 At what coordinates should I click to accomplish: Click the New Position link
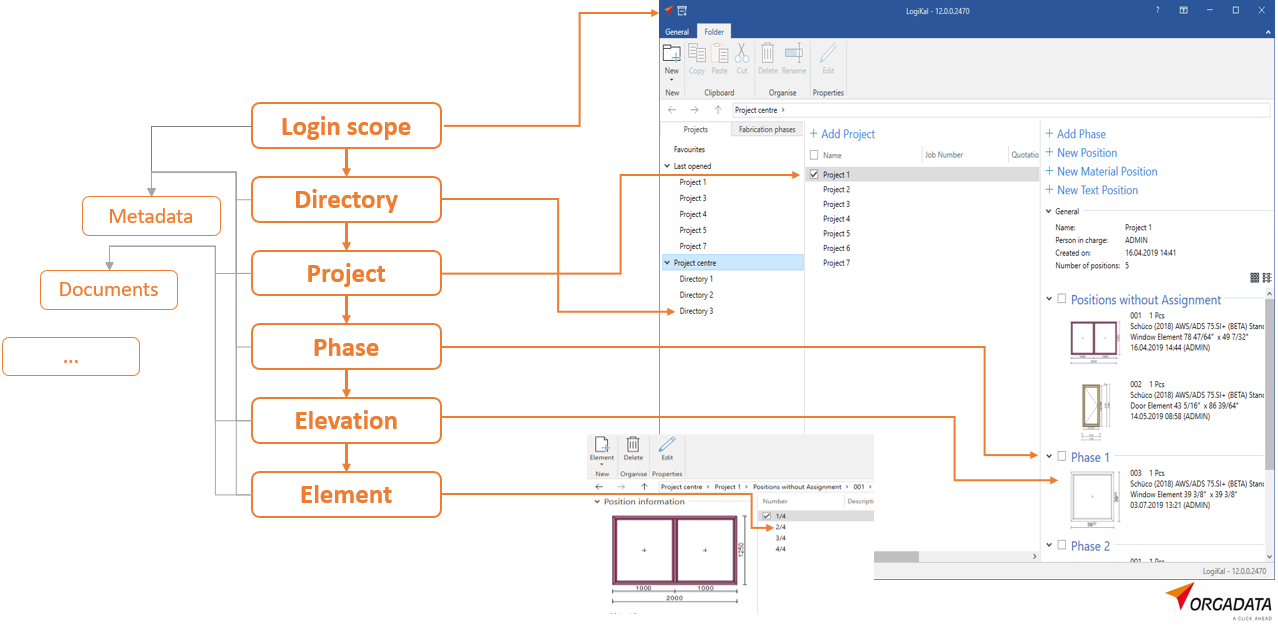[x=1081, y=153]
